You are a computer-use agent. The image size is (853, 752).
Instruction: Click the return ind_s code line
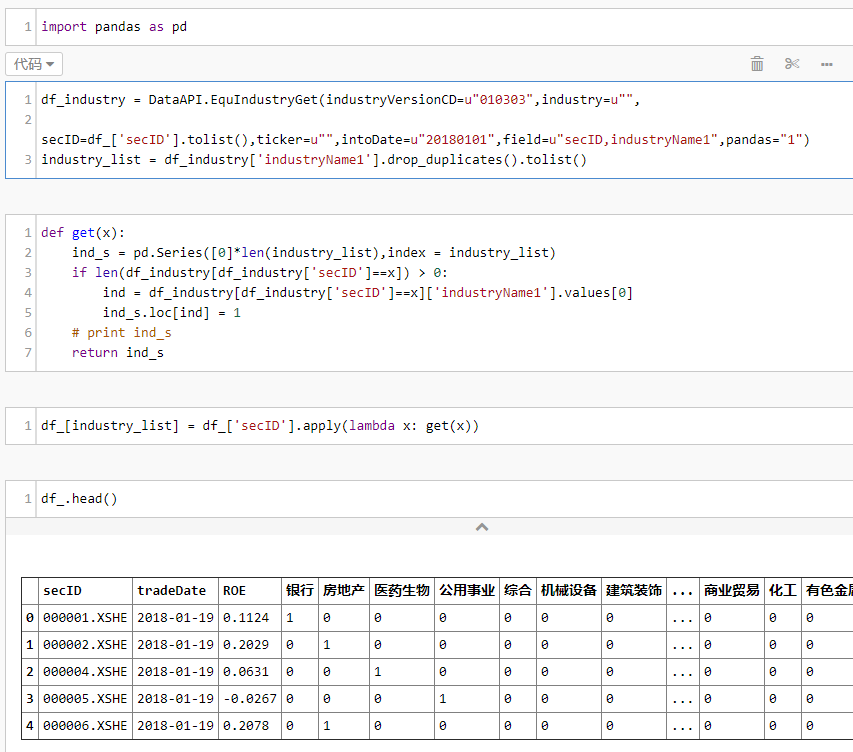(117, 352)
